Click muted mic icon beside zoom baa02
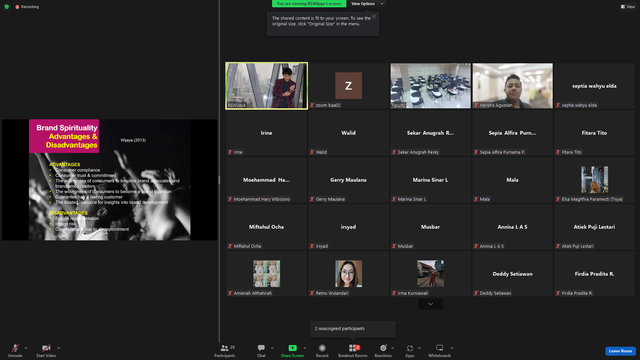Viewport: 640px width, 360px height. coord(312,105)
